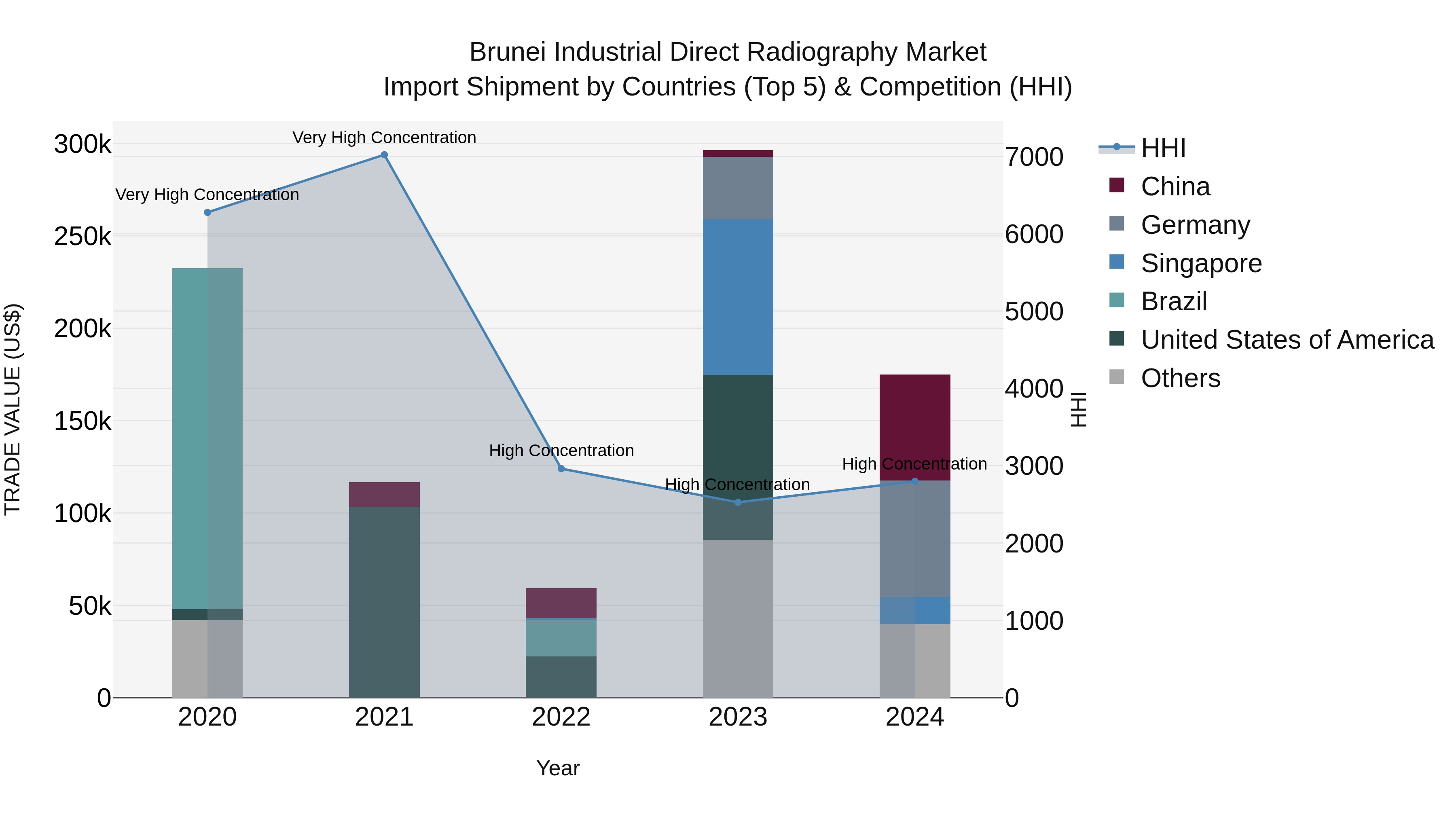The image size is (1456, 819).
Task: Click the 7000 HHI axis tick label
Action: (x=1034, y=157)
